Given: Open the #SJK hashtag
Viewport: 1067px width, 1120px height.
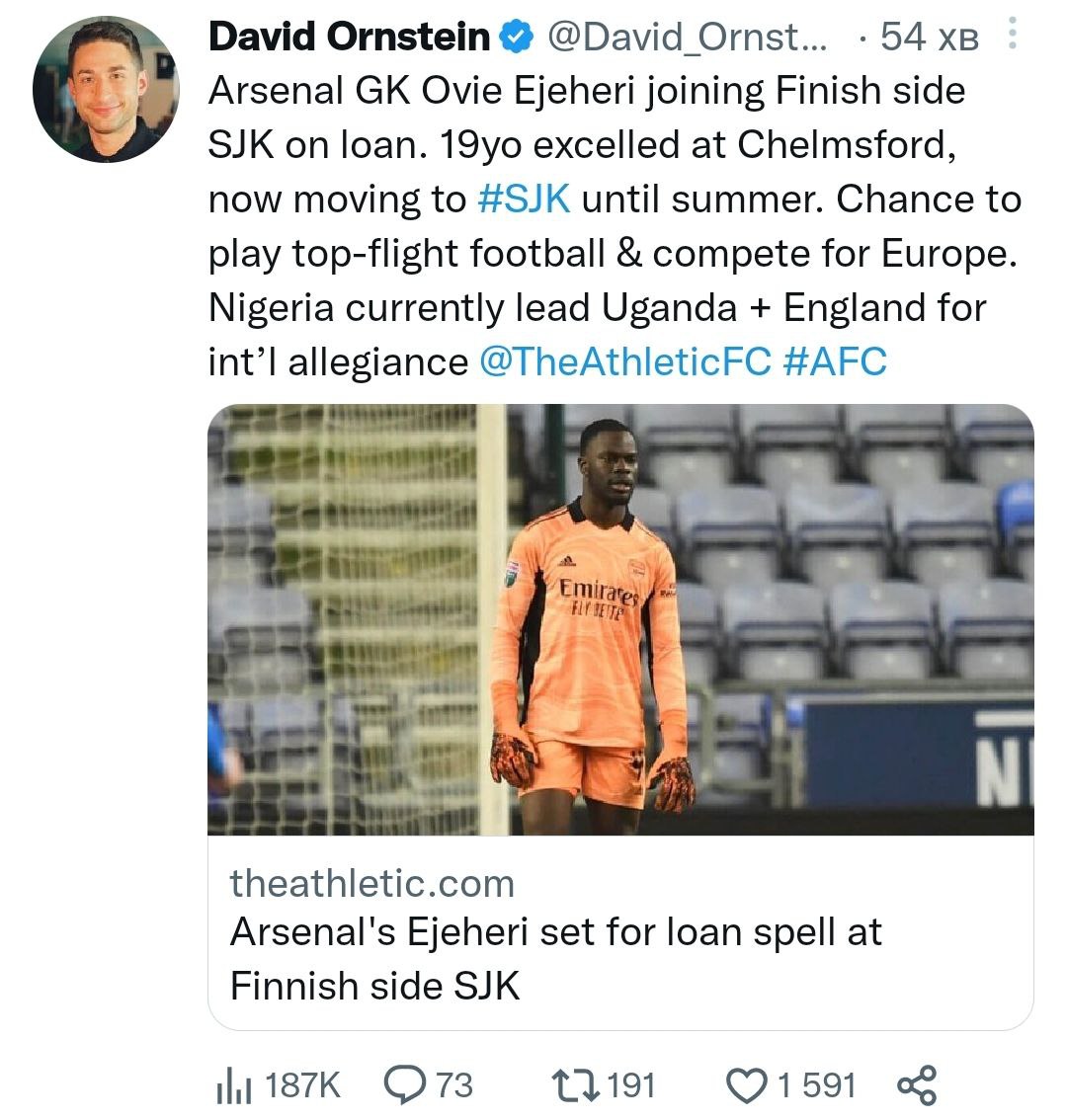Looking at the screenshot, I should pos(524,200).
